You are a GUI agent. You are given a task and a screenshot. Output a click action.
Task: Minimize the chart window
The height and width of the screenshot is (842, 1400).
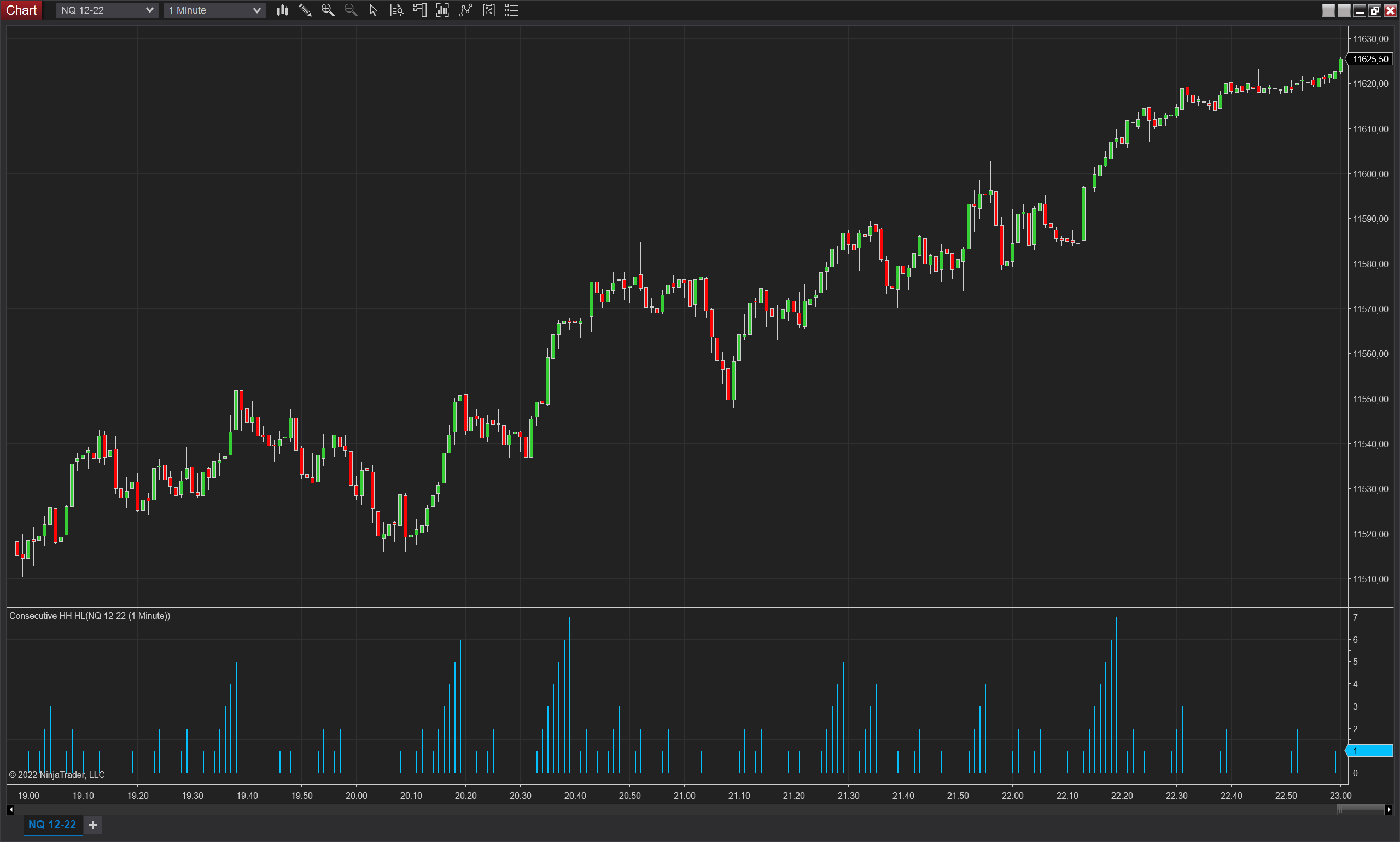click(x=1359, y=10)
